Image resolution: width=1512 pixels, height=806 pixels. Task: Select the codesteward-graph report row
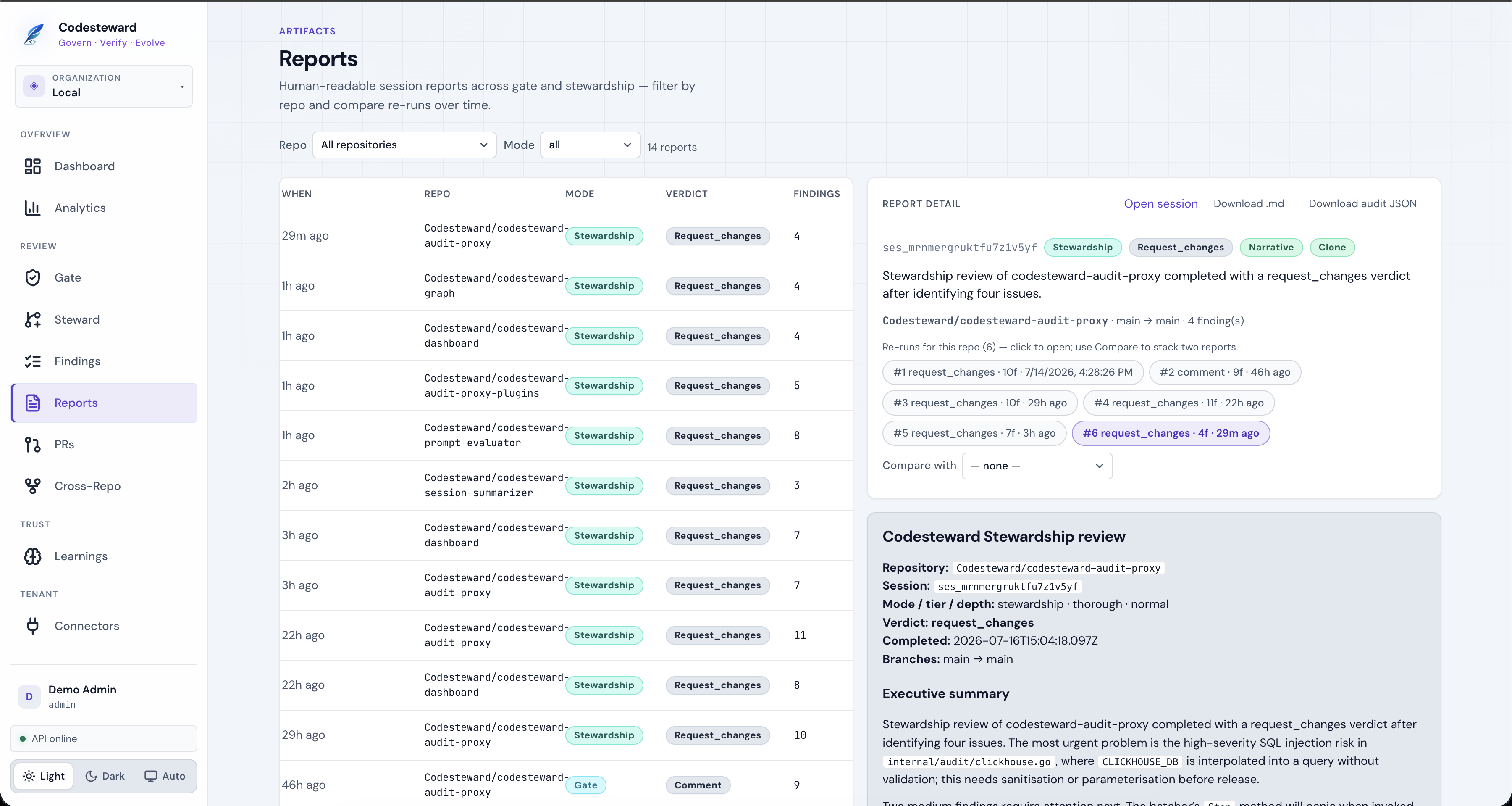click(x=566, y=285)
